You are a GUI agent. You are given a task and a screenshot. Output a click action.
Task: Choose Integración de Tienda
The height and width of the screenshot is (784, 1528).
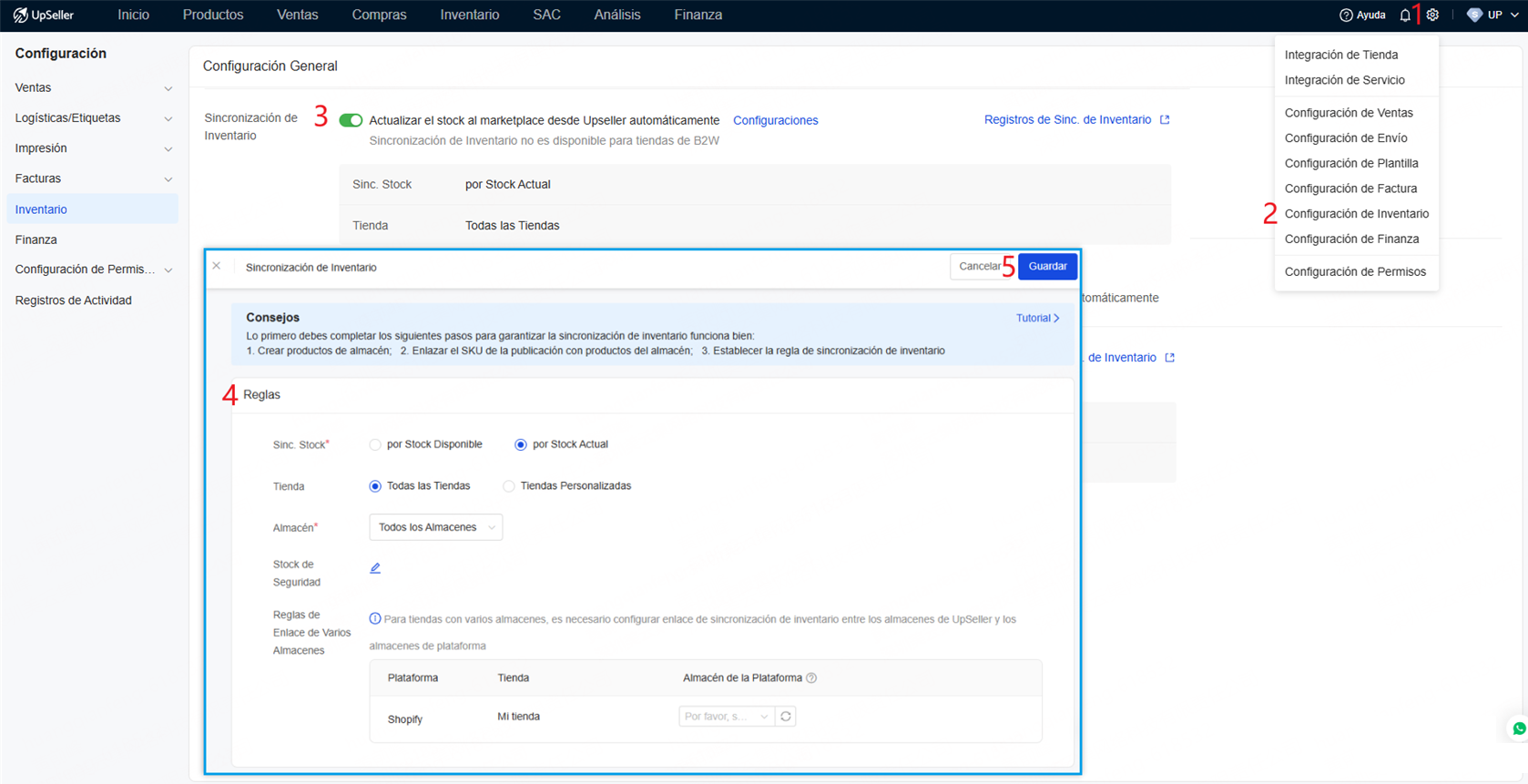coord(1340,55)
